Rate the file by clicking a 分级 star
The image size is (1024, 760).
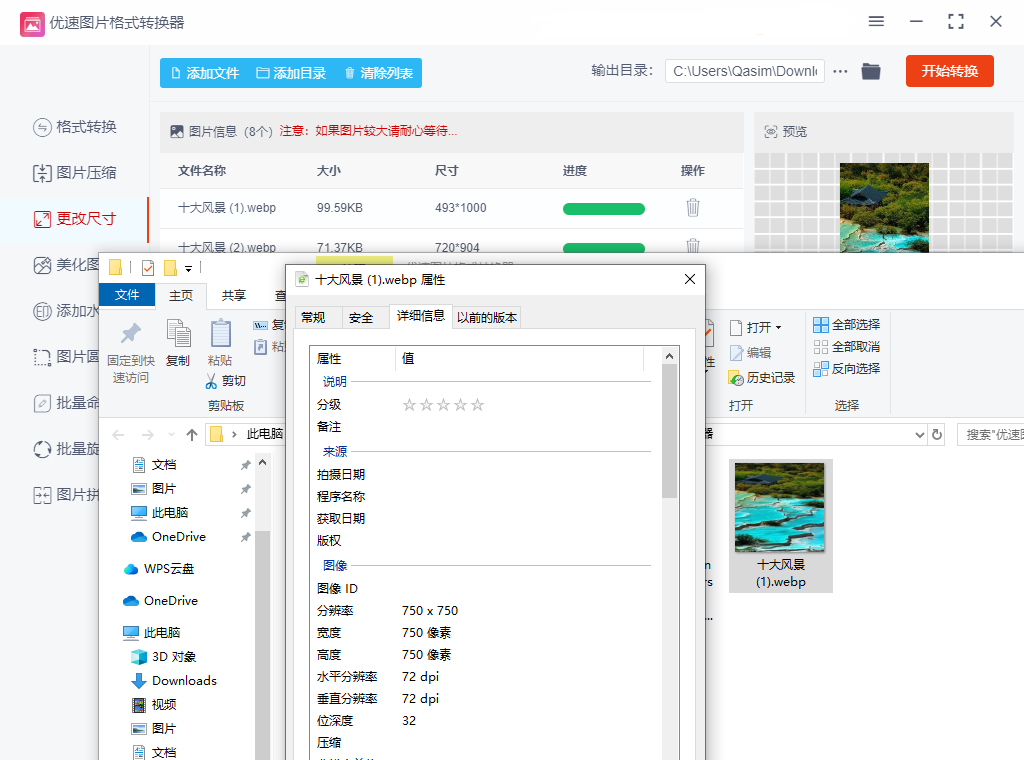pyautogui.click(x=443, y=404)
